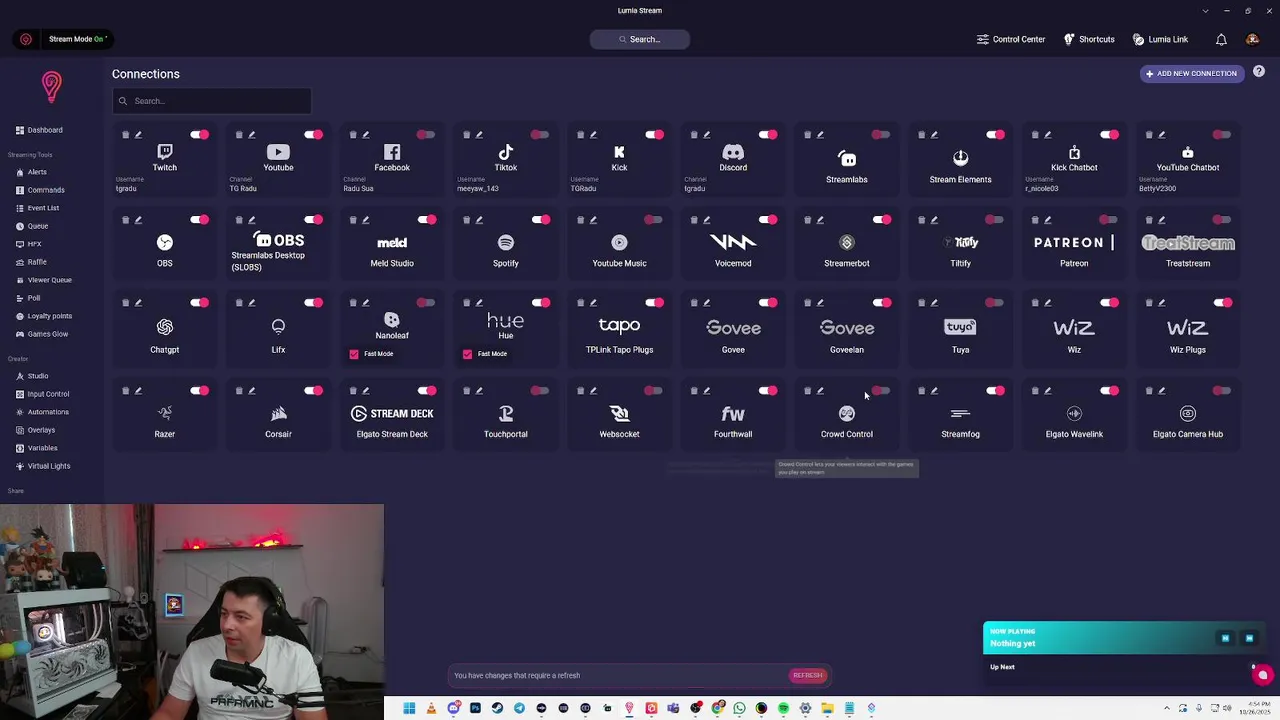
Task: Open the Windows Start button
Action: click(409, 708)
